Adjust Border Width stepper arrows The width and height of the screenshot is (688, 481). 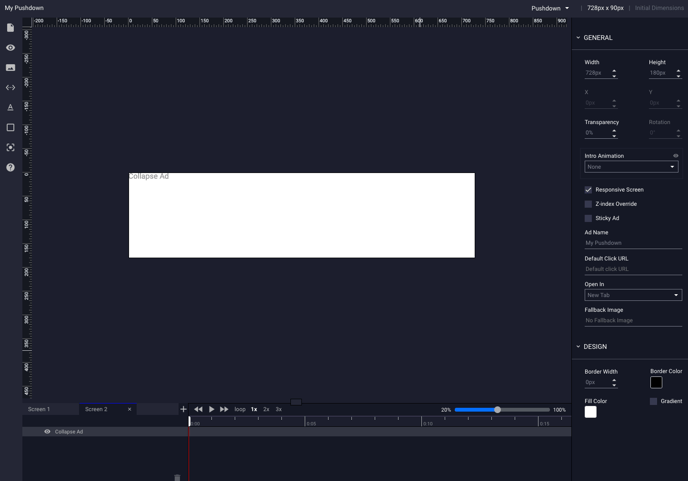point(614,383)
